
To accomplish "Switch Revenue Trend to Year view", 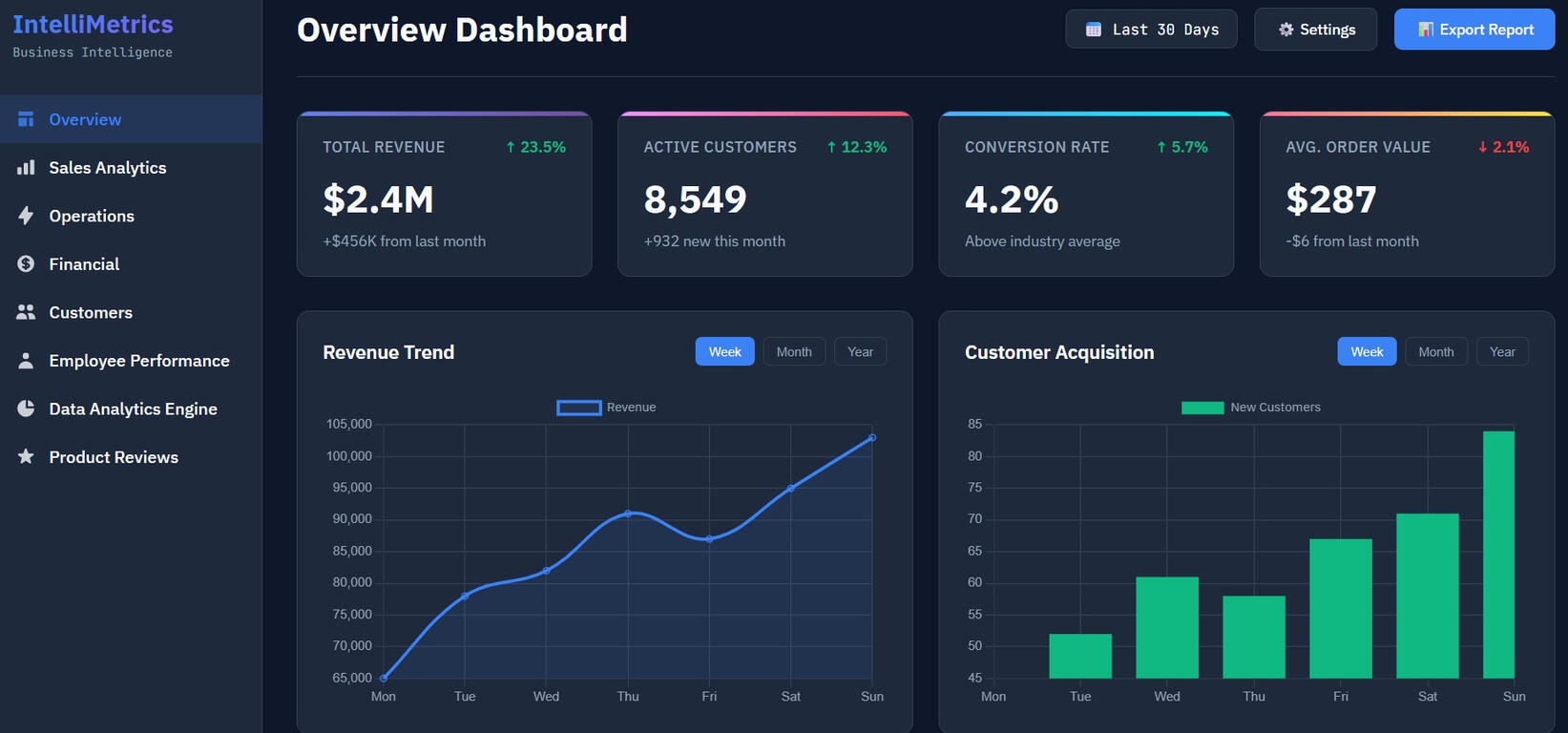I will pyautogui.click(x=860, y=352).
